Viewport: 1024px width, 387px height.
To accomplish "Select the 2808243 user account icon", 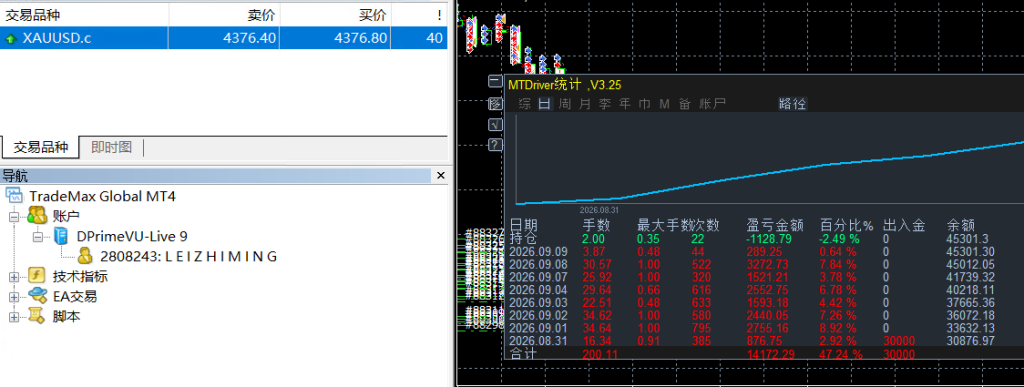I will click(x=85, y=256).
